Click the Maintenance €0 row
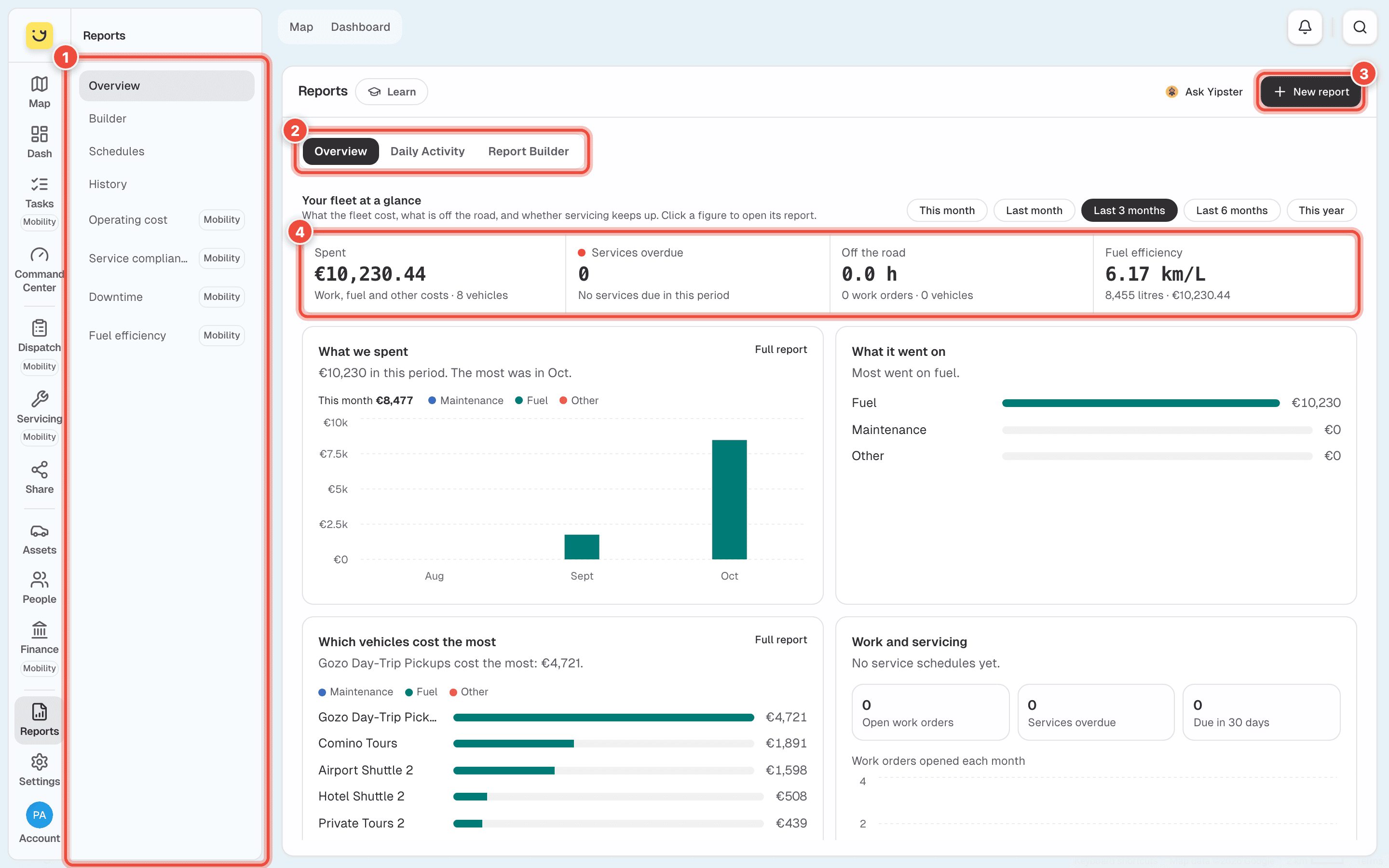1389x868 pixels. pyautogui.click(x=1096, y=429)
